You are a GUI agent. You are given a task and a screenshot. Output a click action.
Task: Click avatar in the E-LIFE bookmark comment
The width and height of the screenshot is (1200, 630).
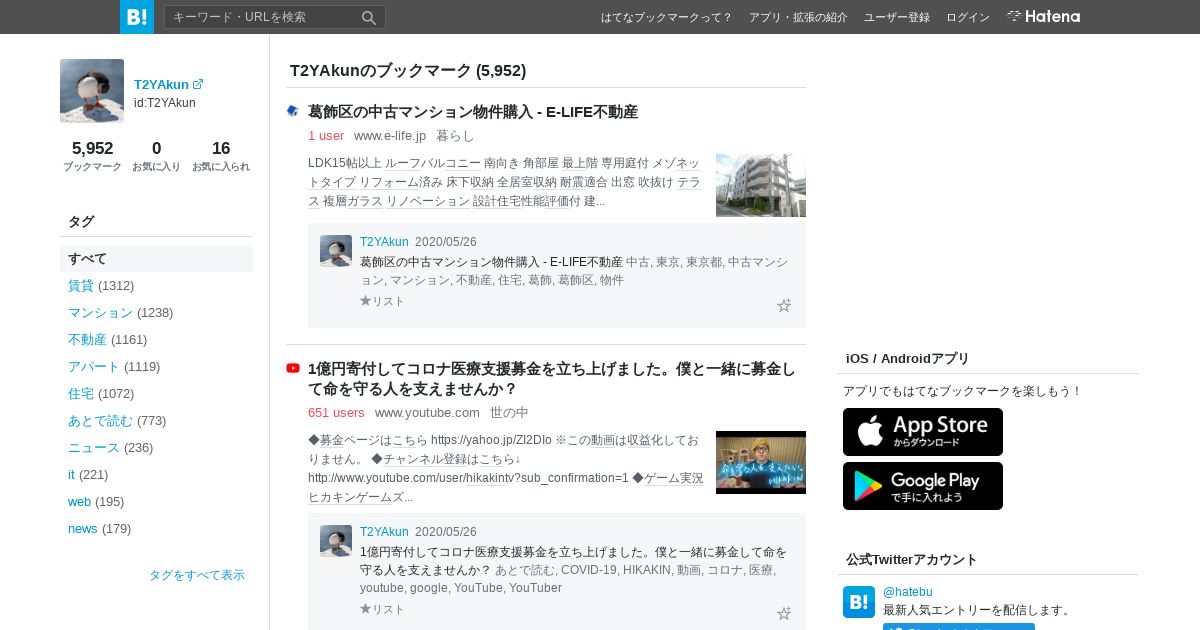(336, 251)
